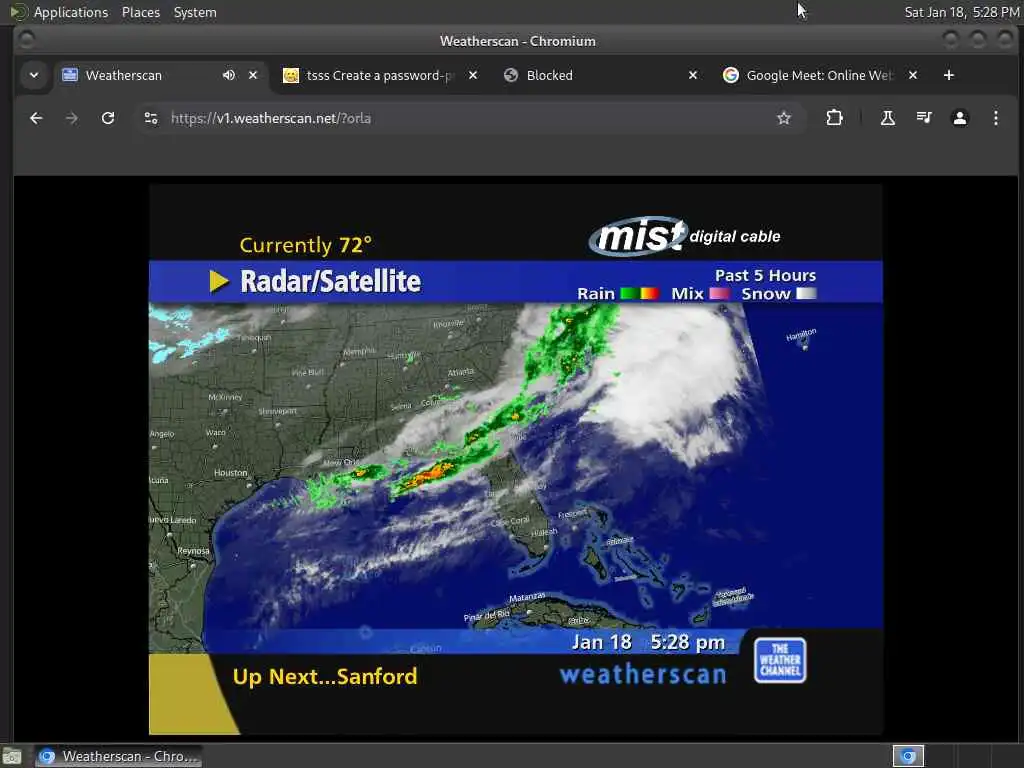
Task: Click the yellow Radar/Satellite arrow icon
Action: tap(219, 281)
